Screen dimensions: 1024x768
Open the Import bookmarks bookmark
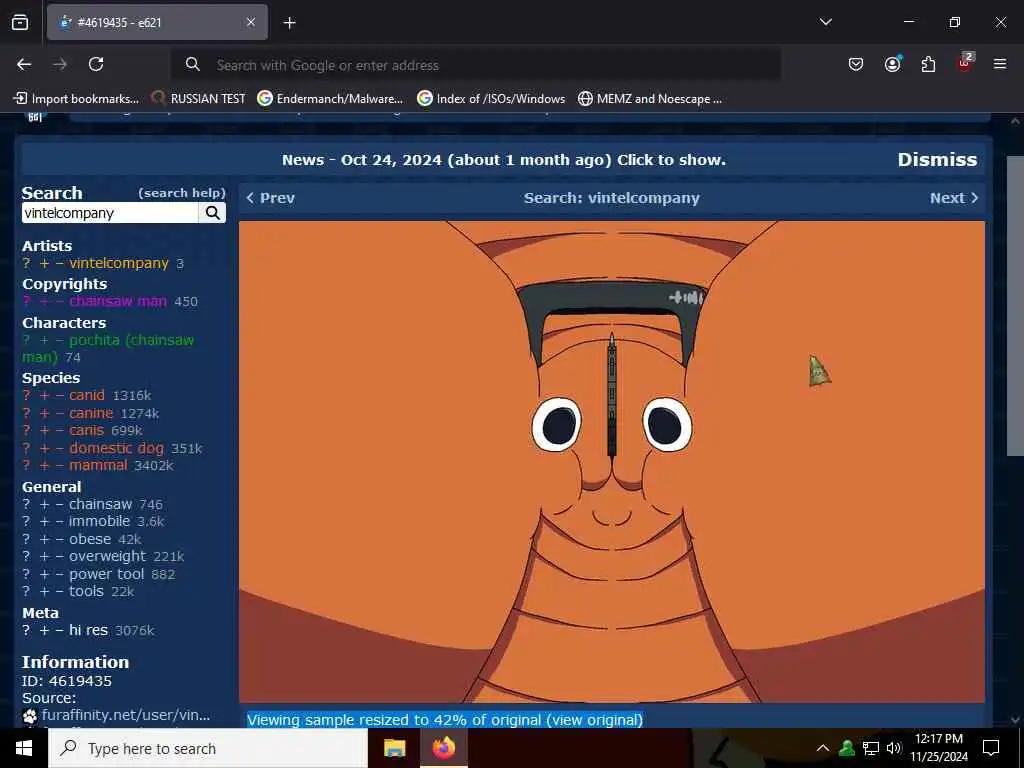(76, 99)
